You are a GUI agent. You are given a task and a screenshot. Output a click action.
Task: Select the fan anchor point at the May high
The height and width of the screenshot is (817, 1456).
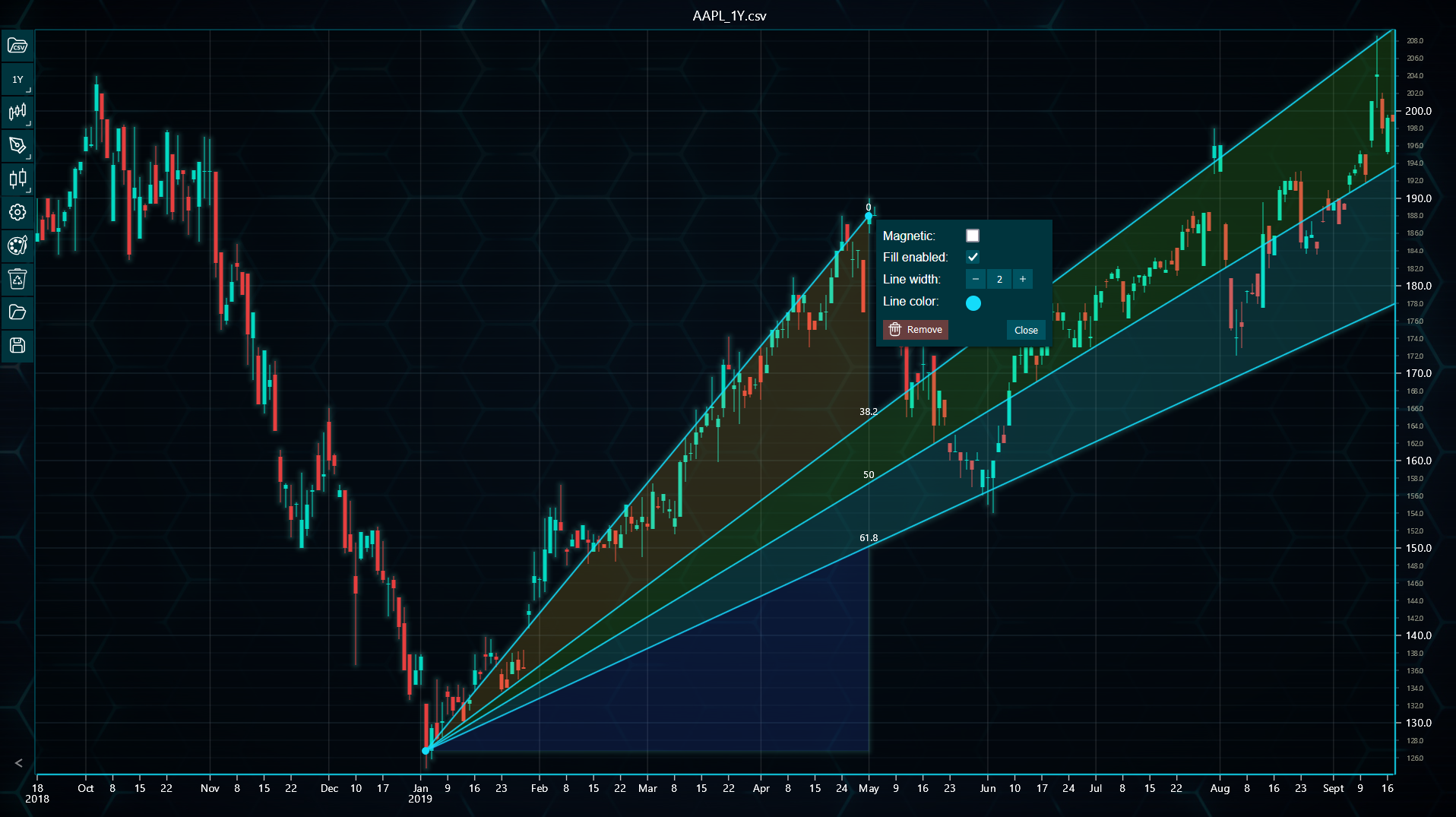coord(869,217)
